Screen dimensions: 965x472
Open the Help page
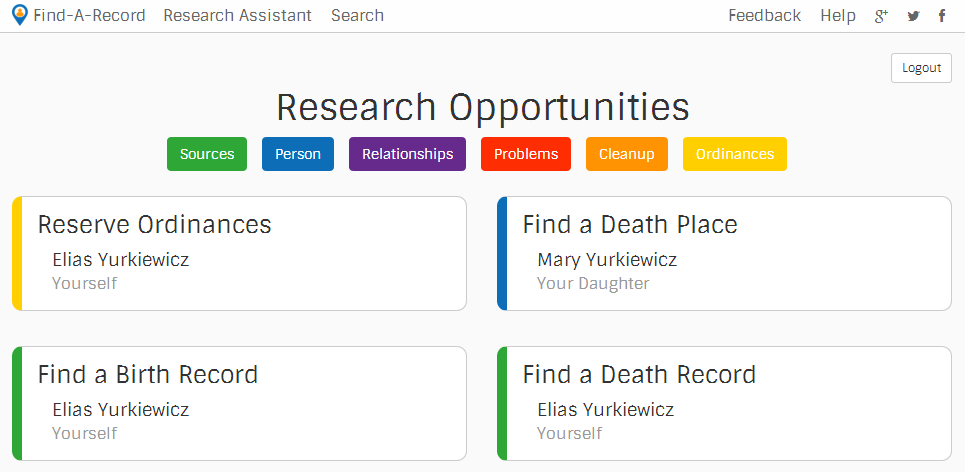click(838, 16)
